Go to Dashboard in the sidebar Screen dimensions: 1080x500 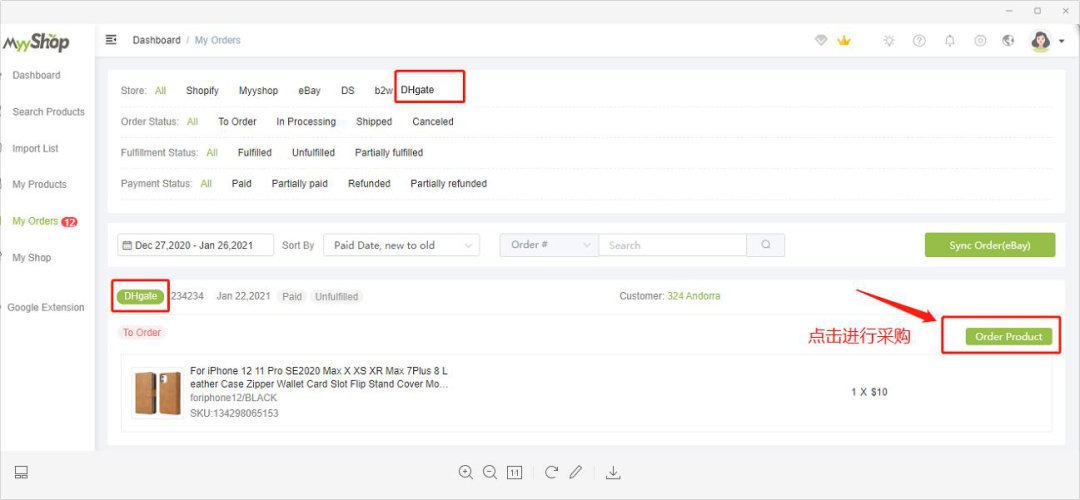(37, 75)
